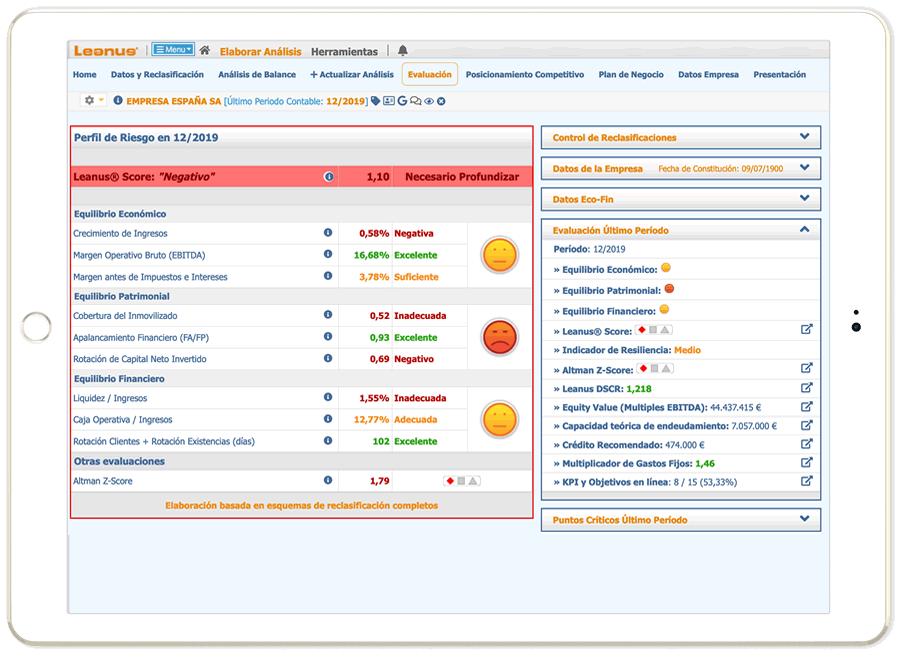The width and height of the screenshot is (900, 655).
Task: Select the Evaluación tab
Action: click(430, 75)
